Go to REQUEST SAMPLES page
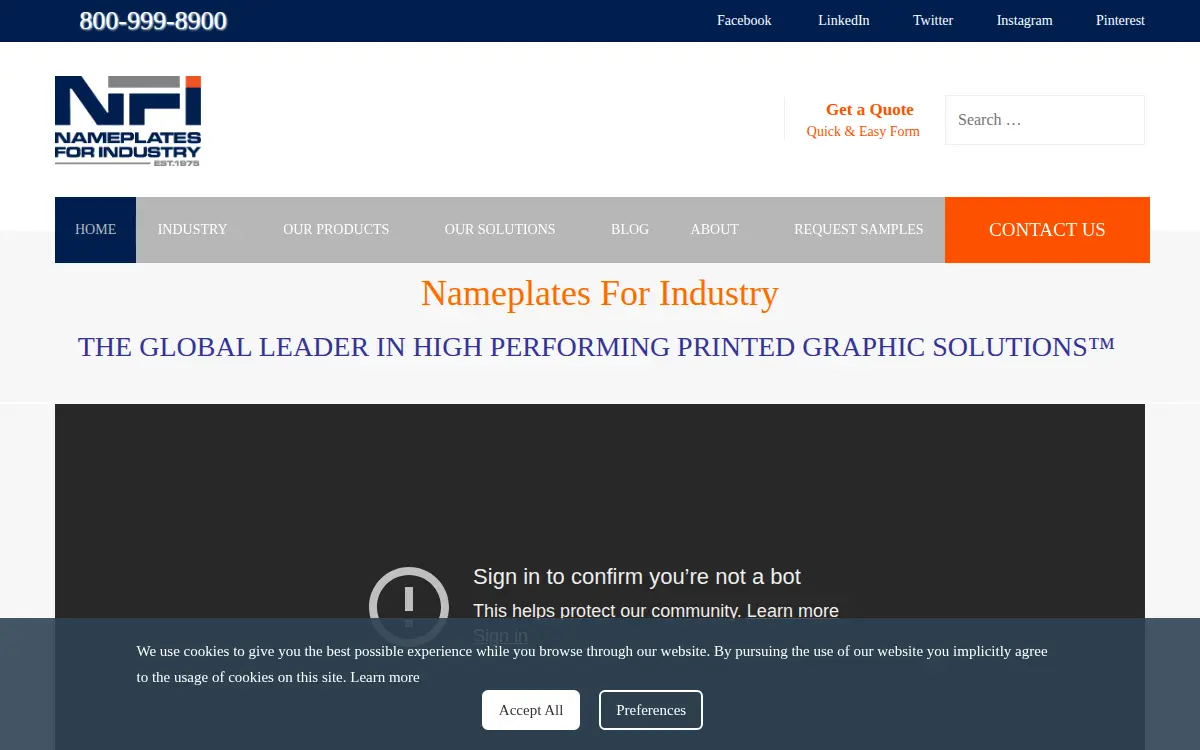 859,230
